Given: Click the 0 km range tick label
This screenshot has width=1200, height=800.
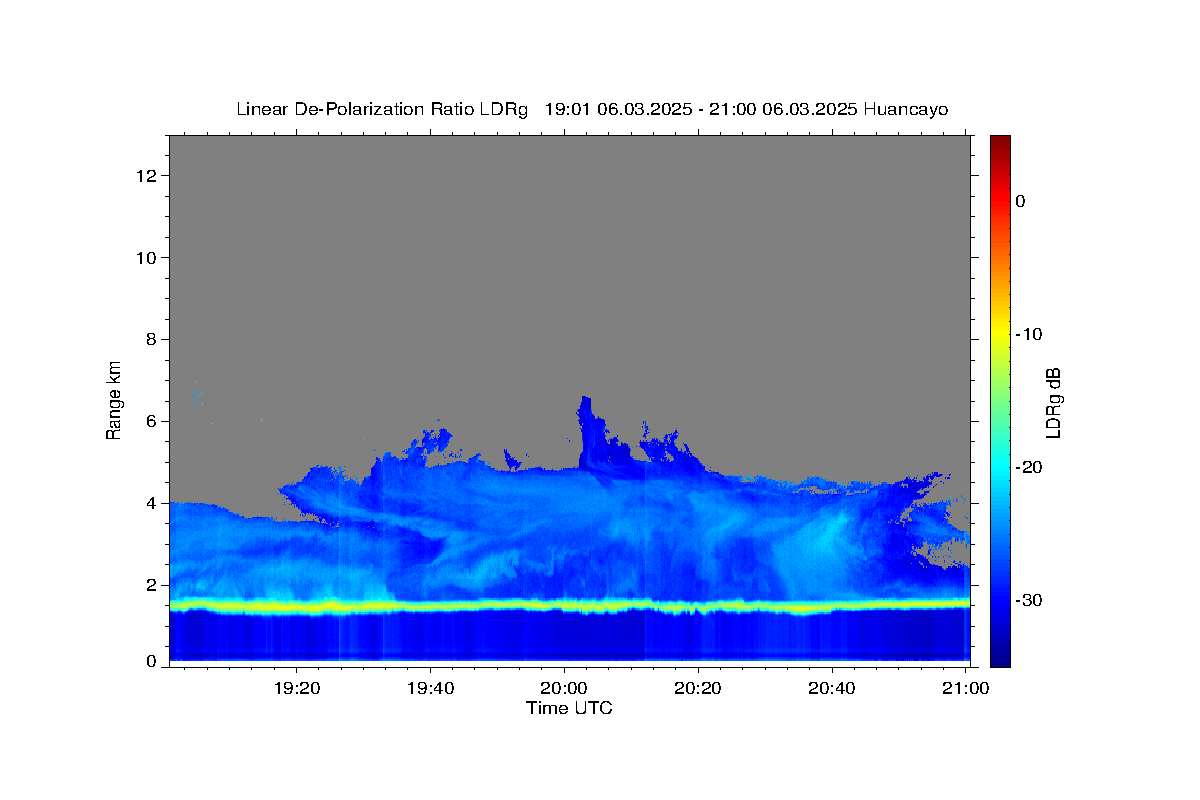Looking at the screenshot, I should tap(152, 661).
